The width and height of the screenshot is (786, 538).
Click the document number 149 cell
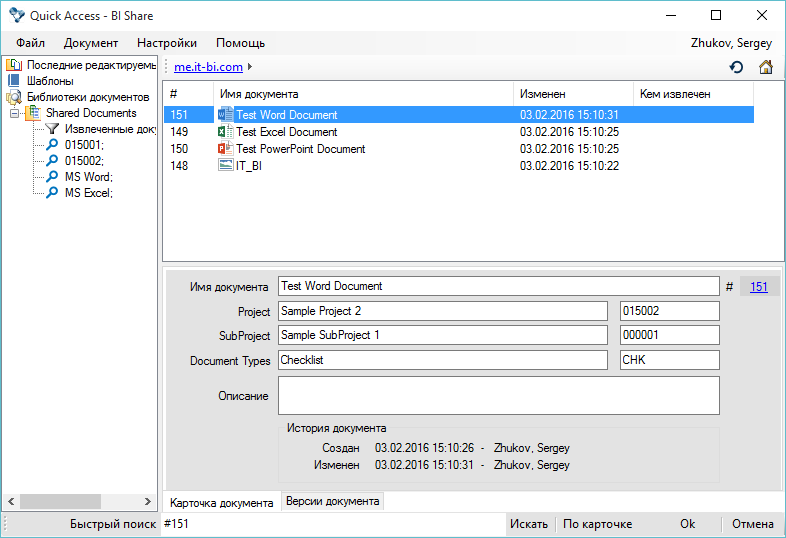[x=179, y=131]
